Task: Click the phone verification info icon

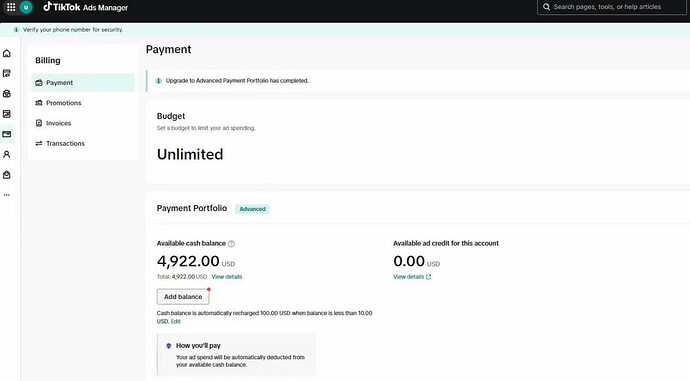Action: (x=16, y=29)
